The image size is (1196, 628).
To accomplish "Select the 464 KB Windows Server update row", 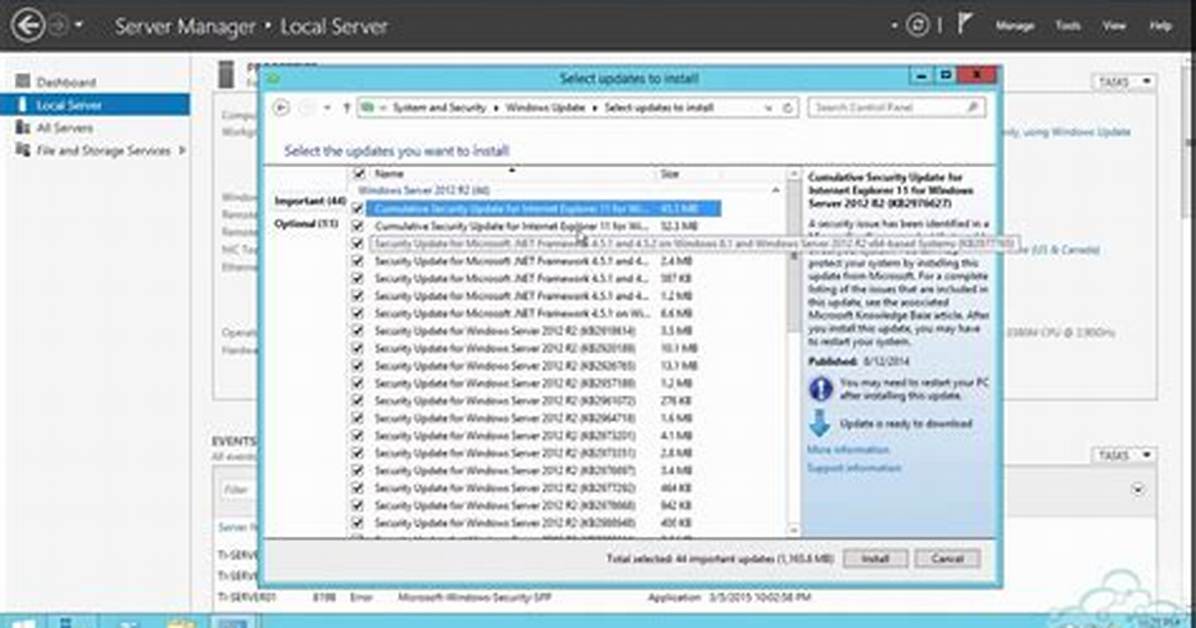I will [x=534, y=488].
